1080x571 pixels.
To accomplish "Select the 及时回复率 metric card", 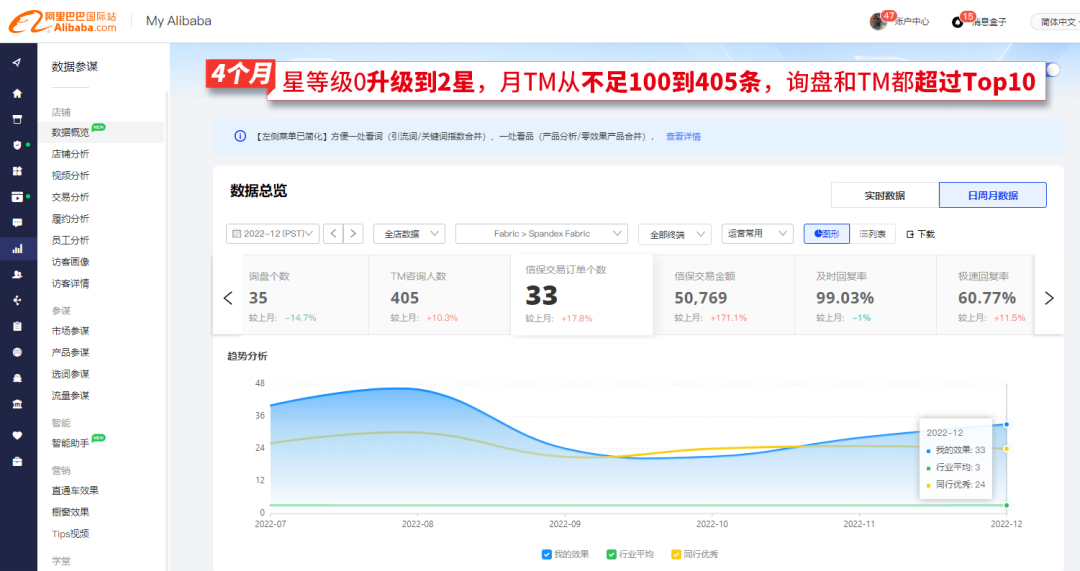I will click(x=865, y=295).
